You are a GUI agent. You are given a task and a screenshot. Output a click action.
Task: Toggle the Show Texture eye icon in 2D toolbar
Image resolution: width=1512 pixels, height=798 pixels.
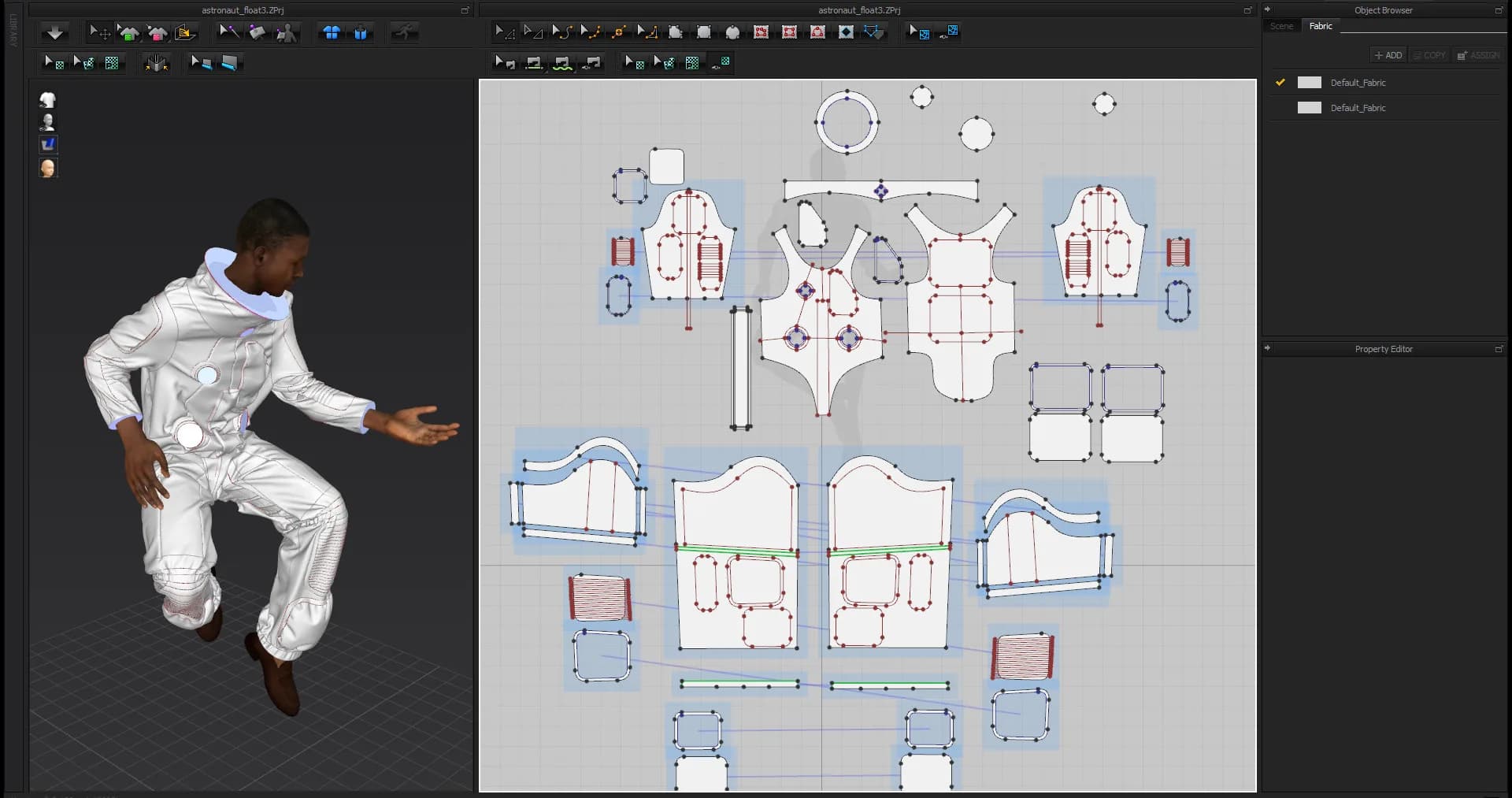coord(721,62)
